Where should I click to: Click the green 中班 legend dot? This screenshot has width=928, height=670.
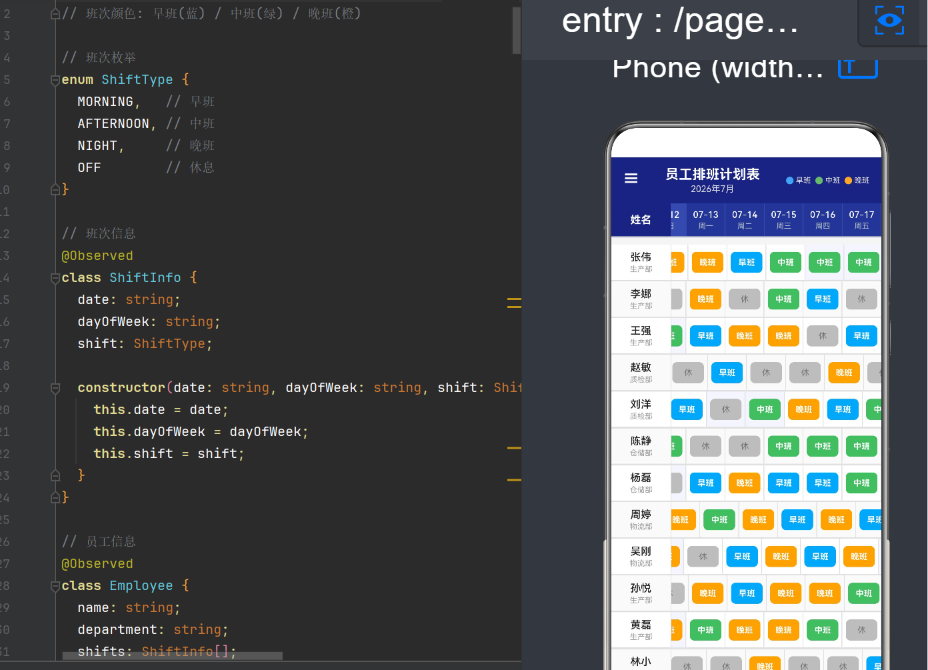tap(819, 181)
